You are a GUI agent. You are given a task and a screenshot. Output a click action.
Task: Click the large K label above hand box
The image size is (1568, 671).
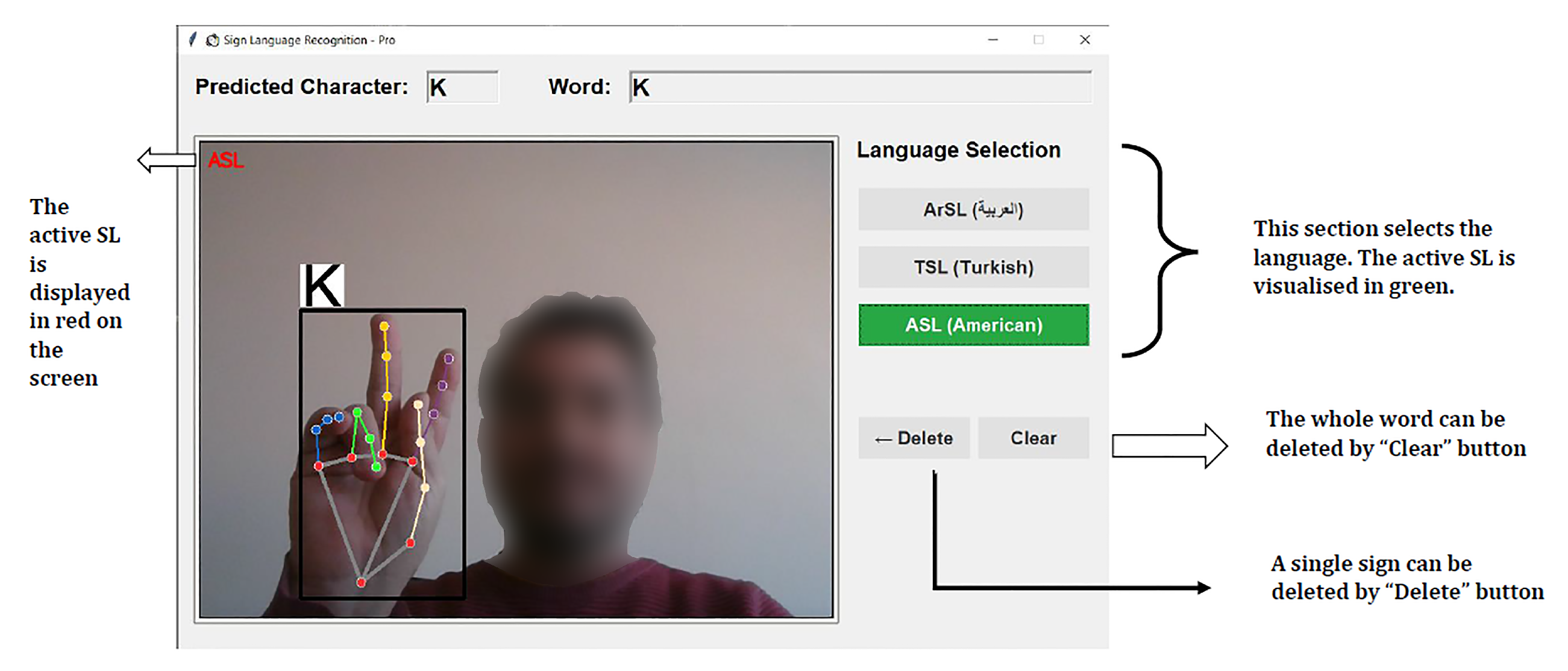pyautogui.click(x=321, y=286)
